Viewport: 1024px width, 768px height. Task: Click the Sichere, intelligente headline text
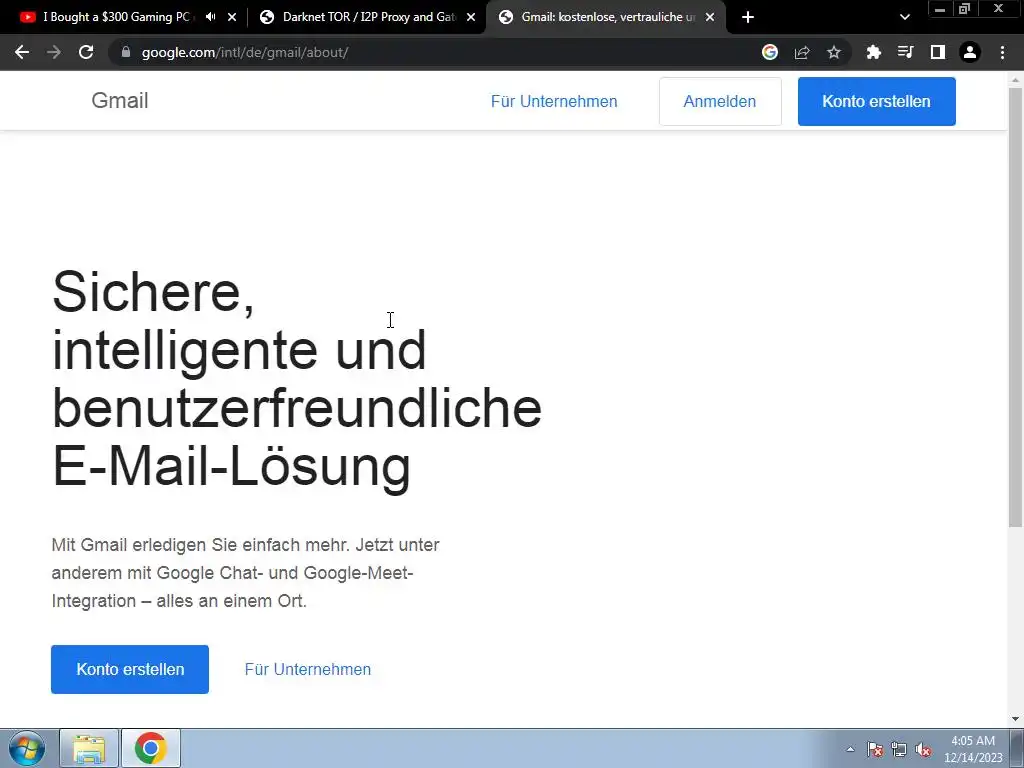click(296, 379)
